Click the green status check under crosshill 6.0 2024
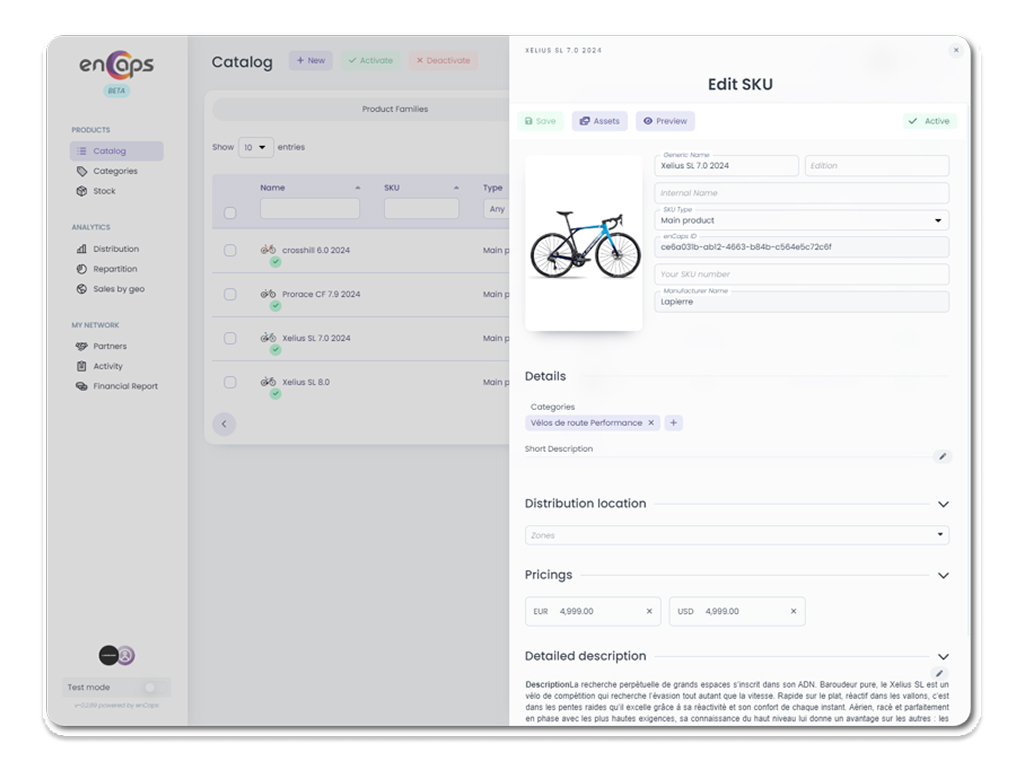Screen dimensions: 1024x768 click(276, 262)
